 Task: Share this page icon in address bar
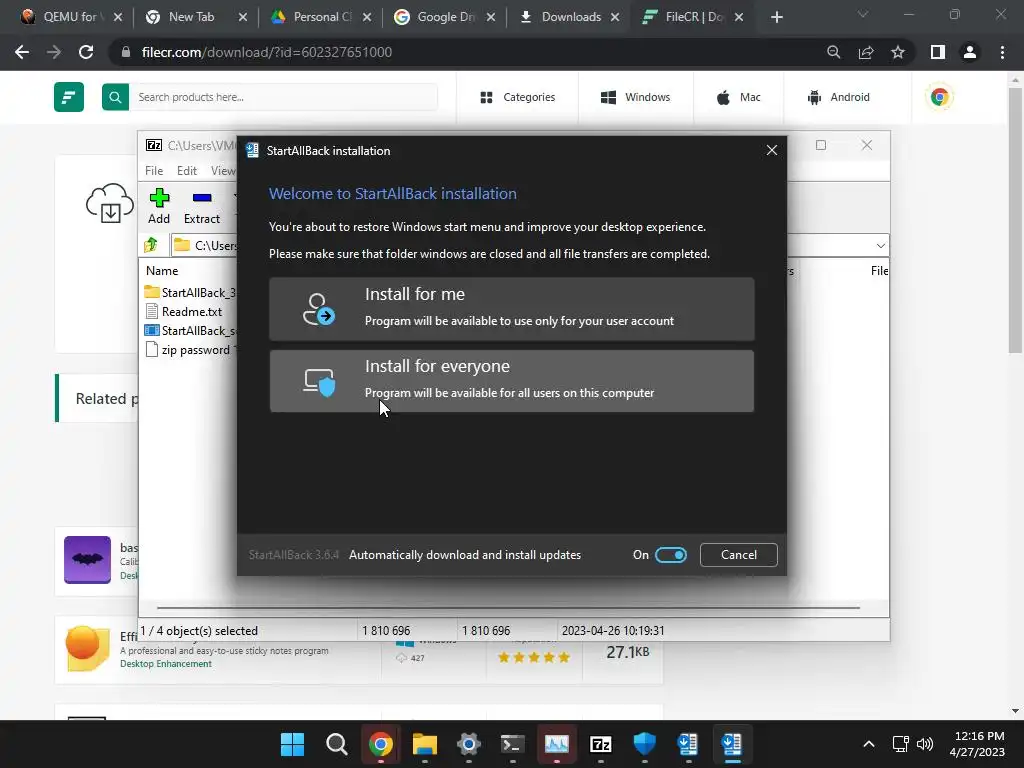tap(866, 52)
